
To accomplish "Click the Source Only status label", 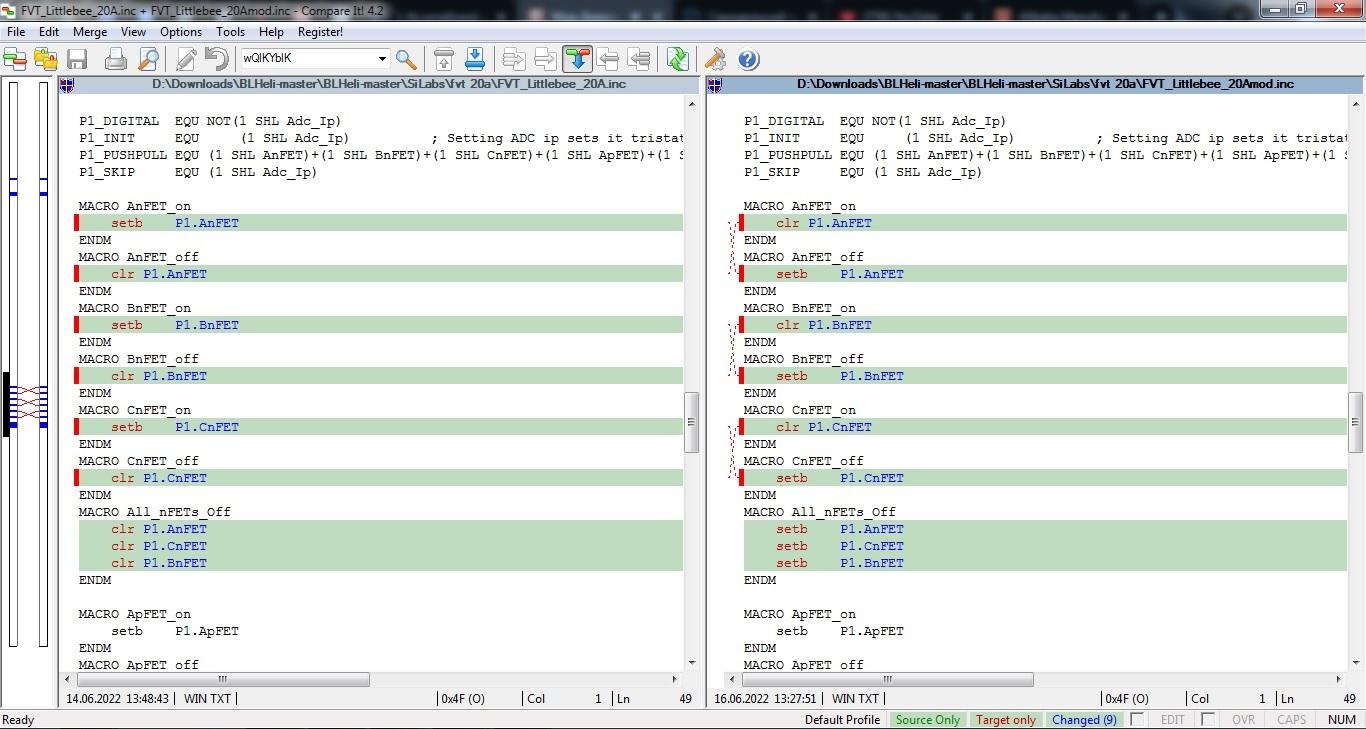I will click(x=927, y=720).
